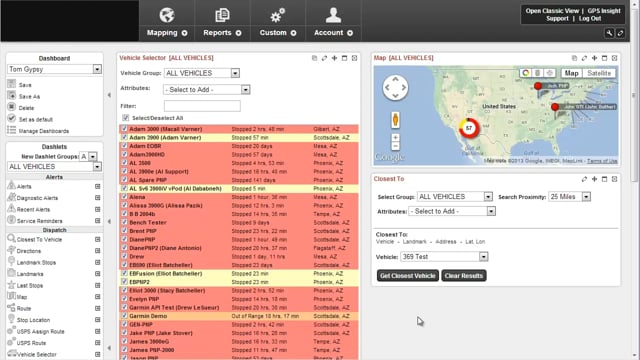Toggle checkbox for Drew

click(124, 257)
